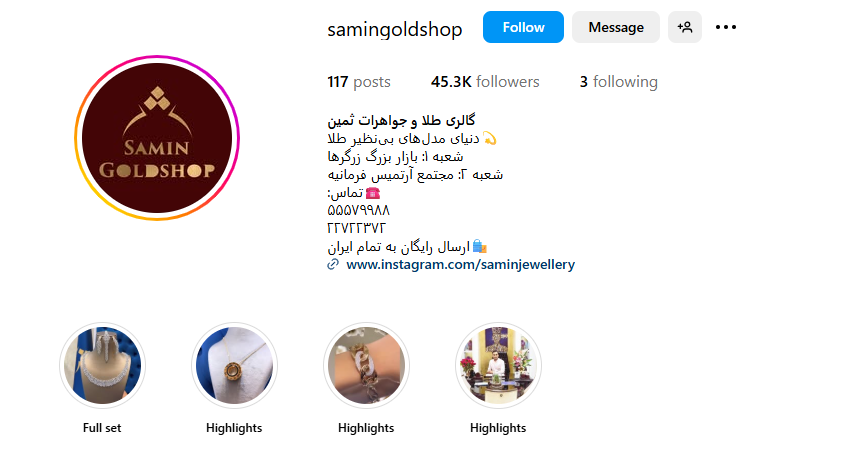Click the sparkle emoji in bio
Screen dimensions: 859x470
pos(489,139)
